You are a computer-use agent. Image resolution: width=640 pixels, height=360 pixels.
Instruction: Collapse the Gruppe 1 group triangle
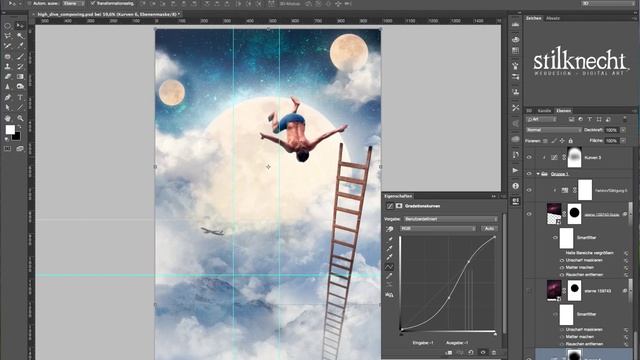click(538, 174)
